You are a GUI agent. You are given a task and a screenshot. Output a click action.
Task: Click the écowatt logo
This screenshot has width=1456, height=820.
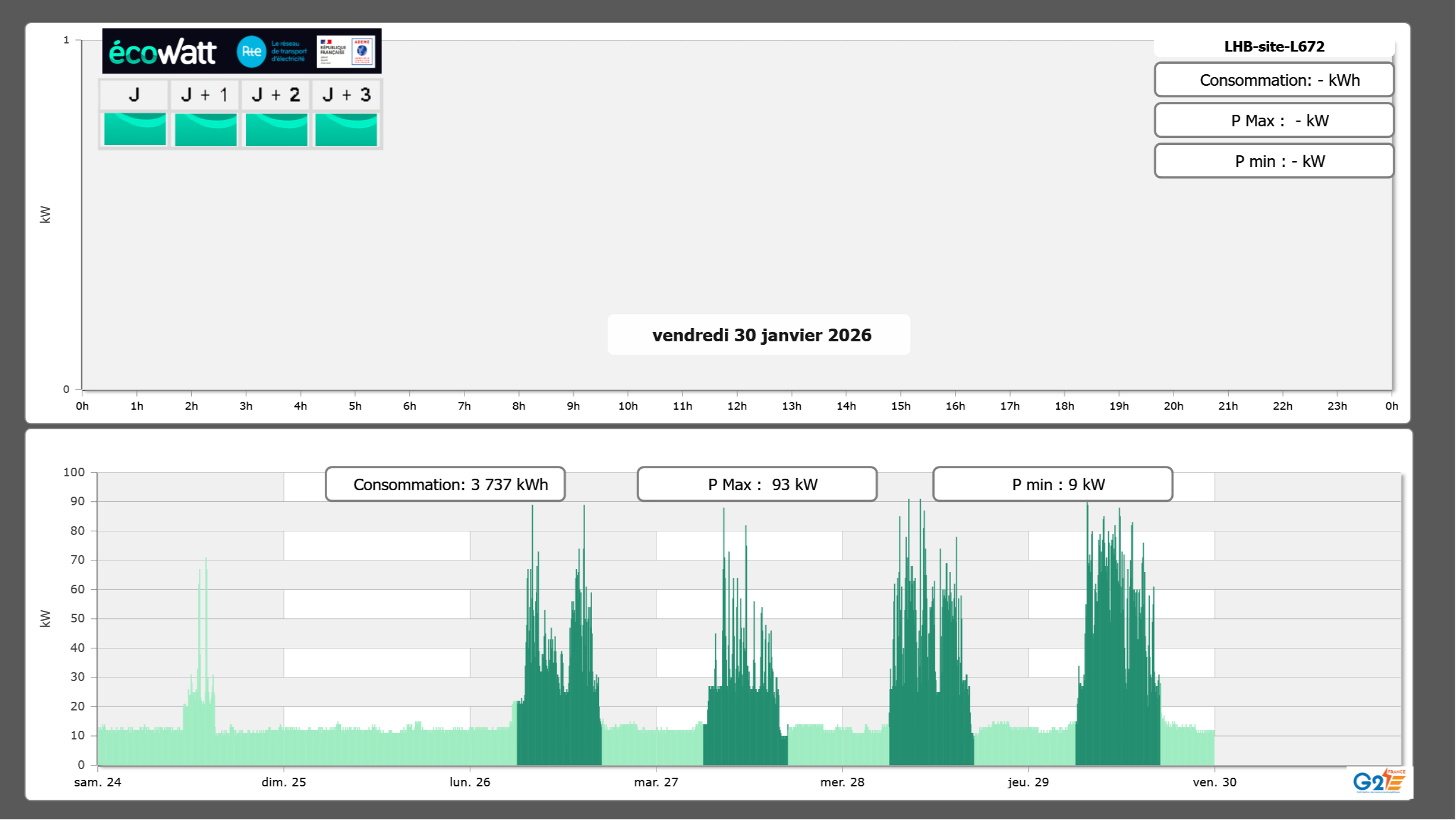coord(163,52)
